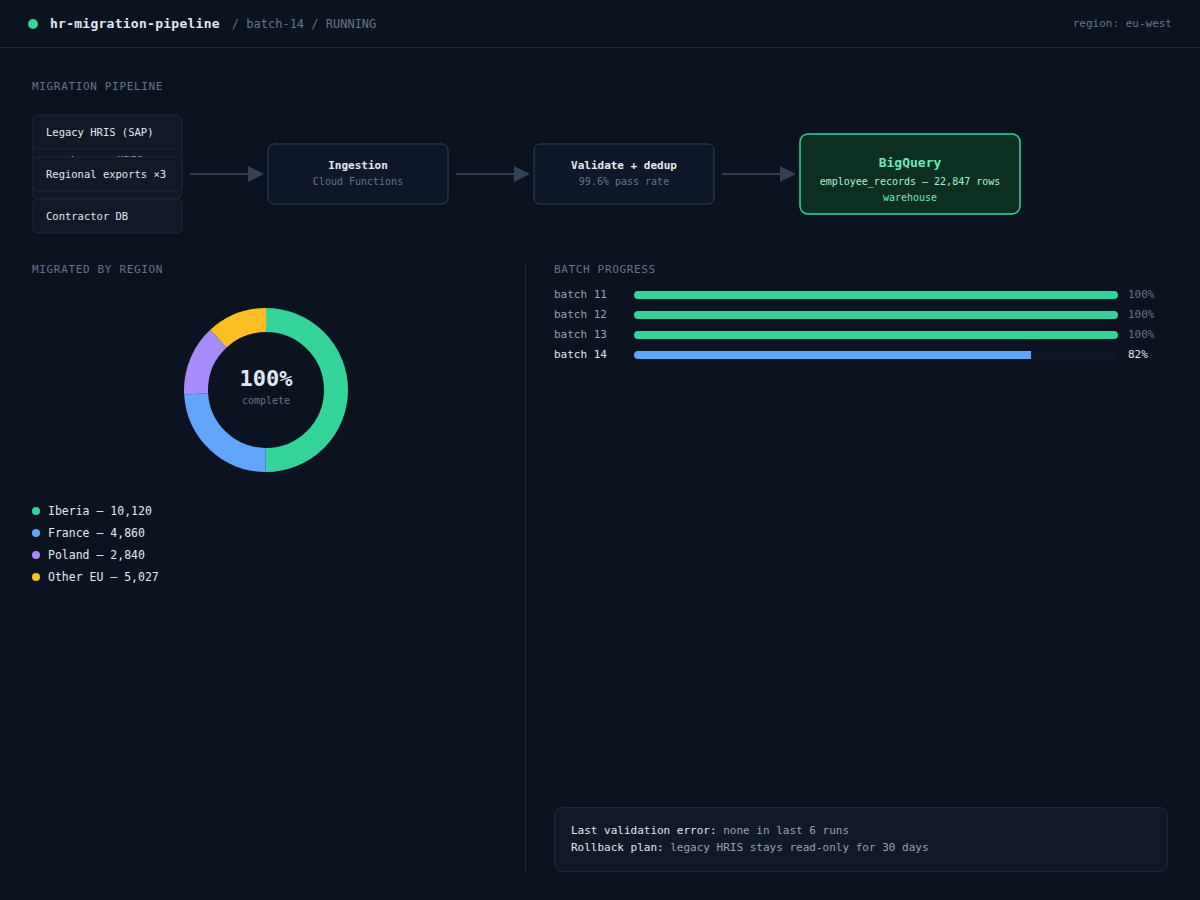Click the 100% value for batch 11

pyautogui.click(x=1141, y=295)
